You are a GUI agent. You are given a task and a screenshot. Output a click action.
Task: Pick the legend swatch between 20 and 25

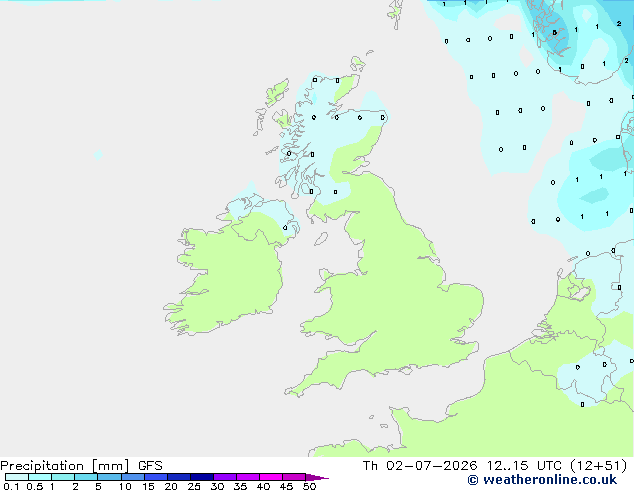pyautogui.click(x=179, y=477)
